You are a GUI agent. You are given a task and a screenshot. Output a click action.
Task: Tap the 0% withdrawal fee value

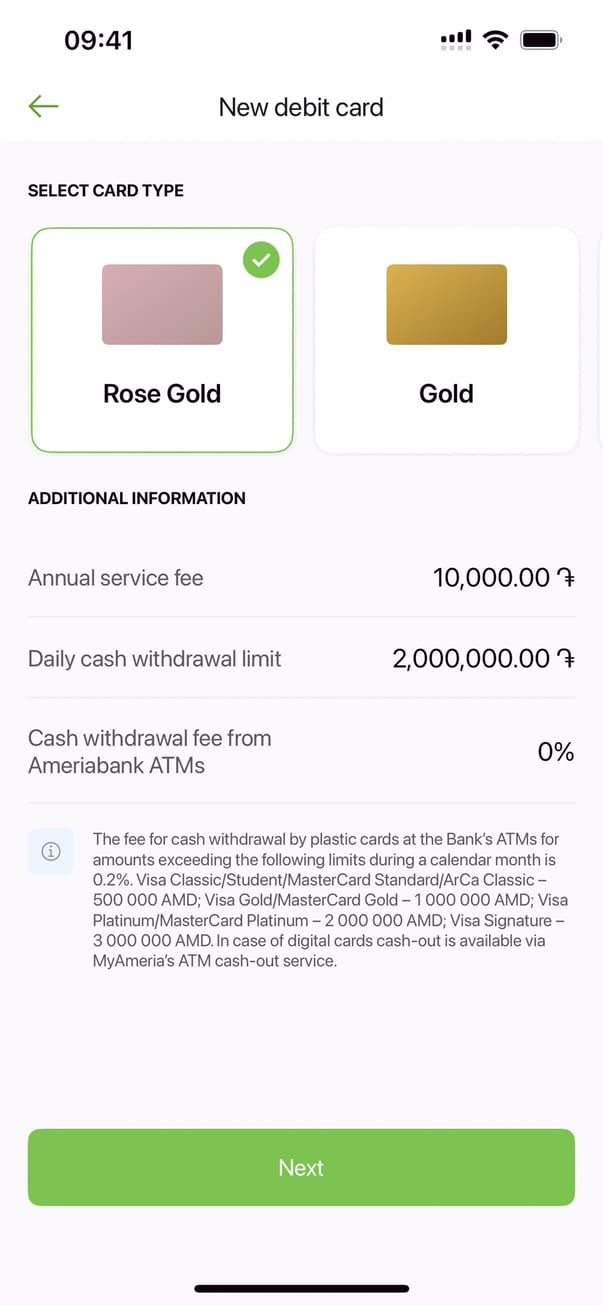point(555,752)
